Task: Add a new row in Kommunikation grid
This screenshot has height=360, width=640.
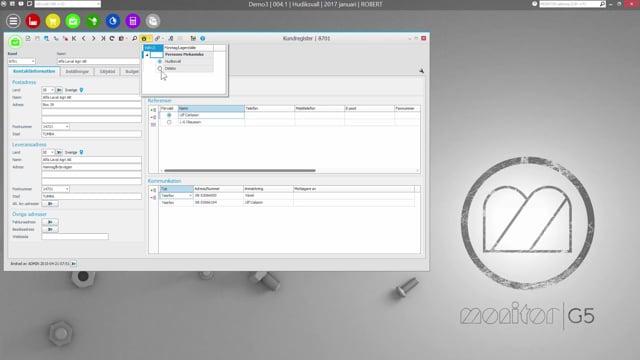Action: tap(153, 190)
